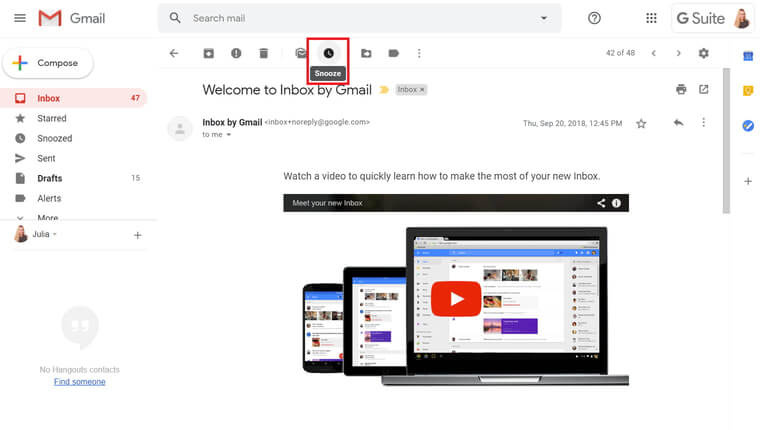Toggle the importance marker on subject
The width and height of the screenshot is (760, 430).
[384, 90]
